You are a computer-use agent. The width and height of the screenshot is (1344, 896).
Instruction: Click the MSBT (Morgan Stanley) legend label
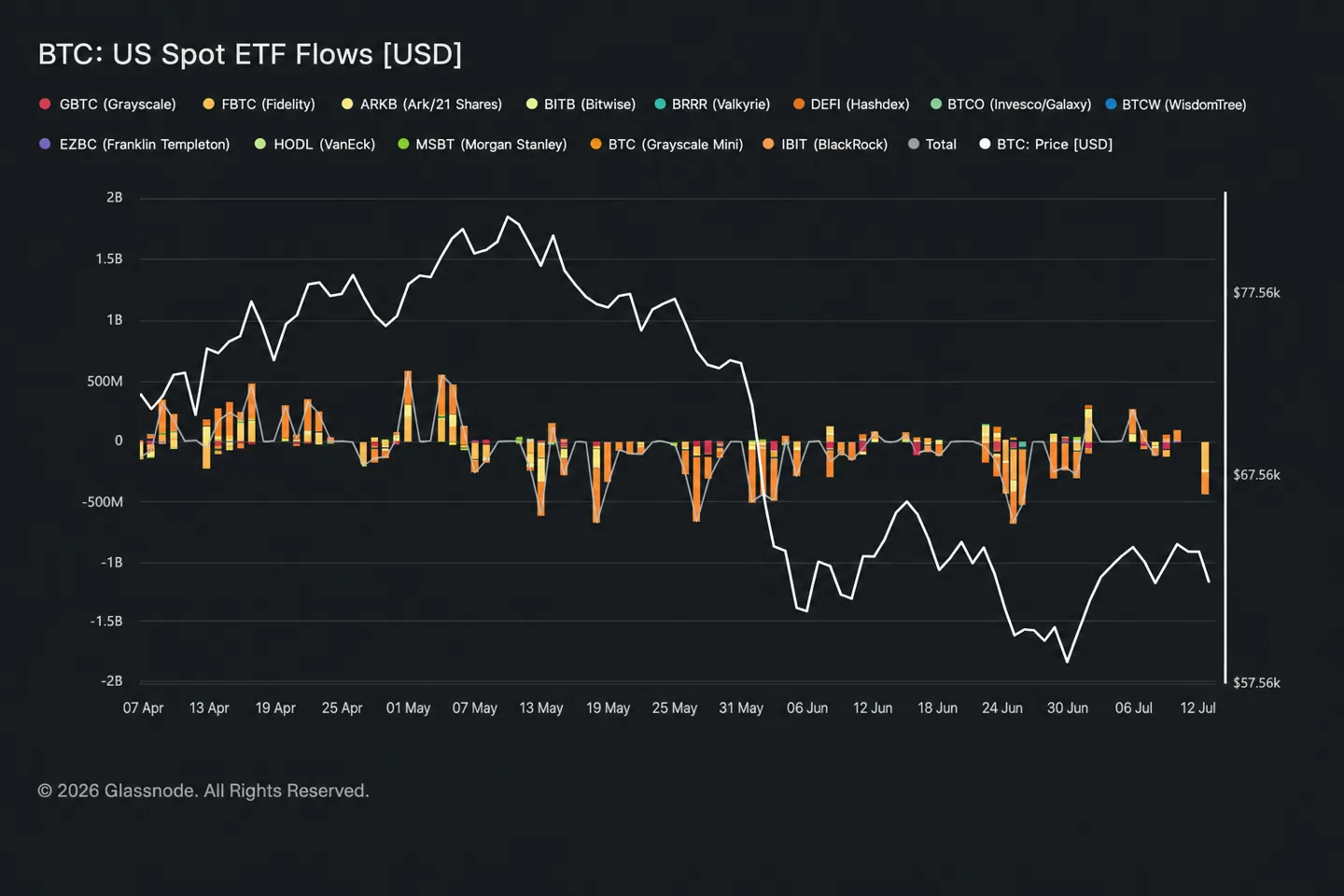click(x=491, y=145)
